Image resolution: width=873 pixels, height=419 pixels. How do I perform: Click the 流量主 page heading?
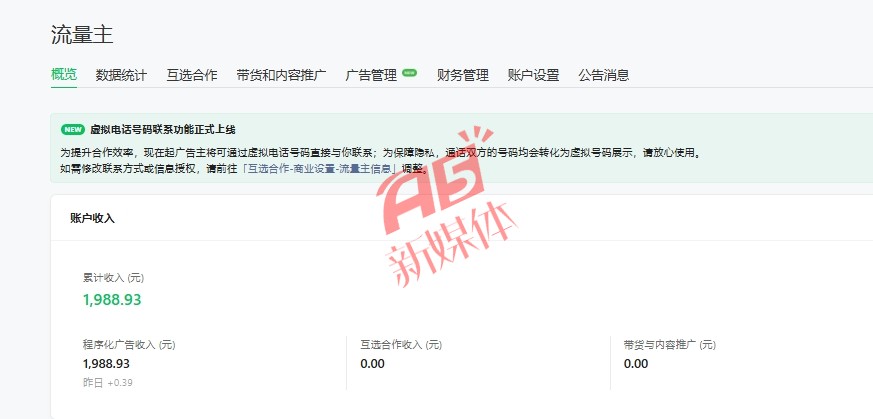tap(82, 34)
